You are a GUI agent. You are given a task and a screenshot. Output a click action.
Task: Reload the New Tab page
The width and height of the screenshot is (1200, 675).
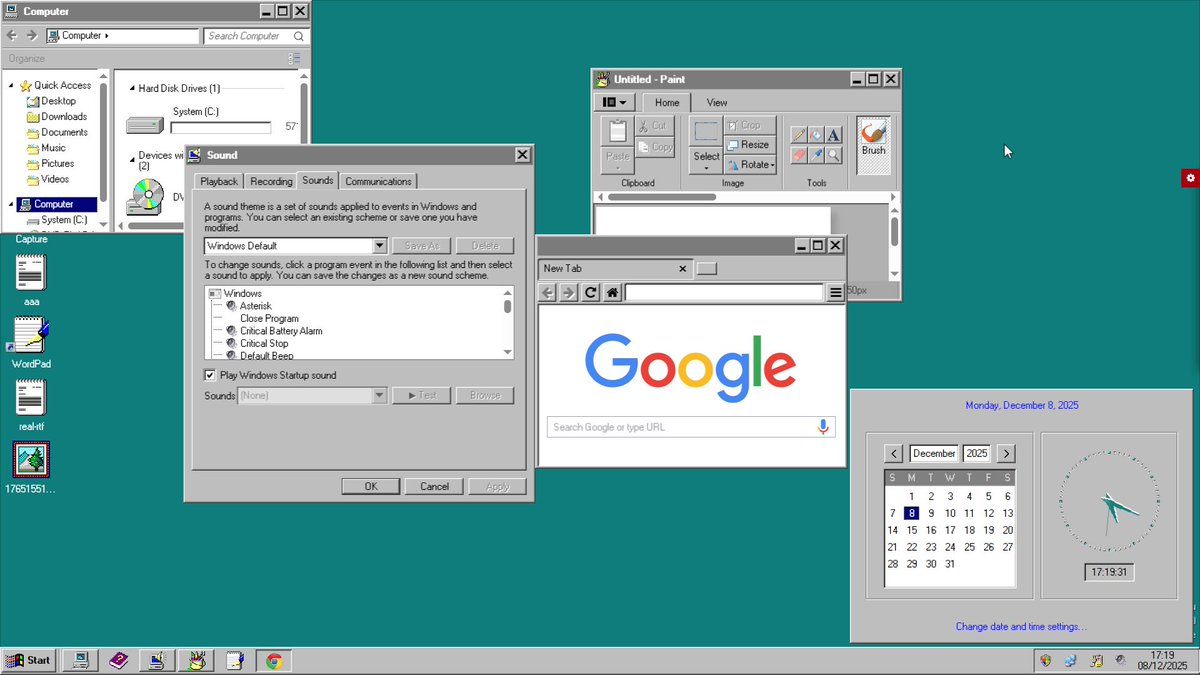click(591, 292)
